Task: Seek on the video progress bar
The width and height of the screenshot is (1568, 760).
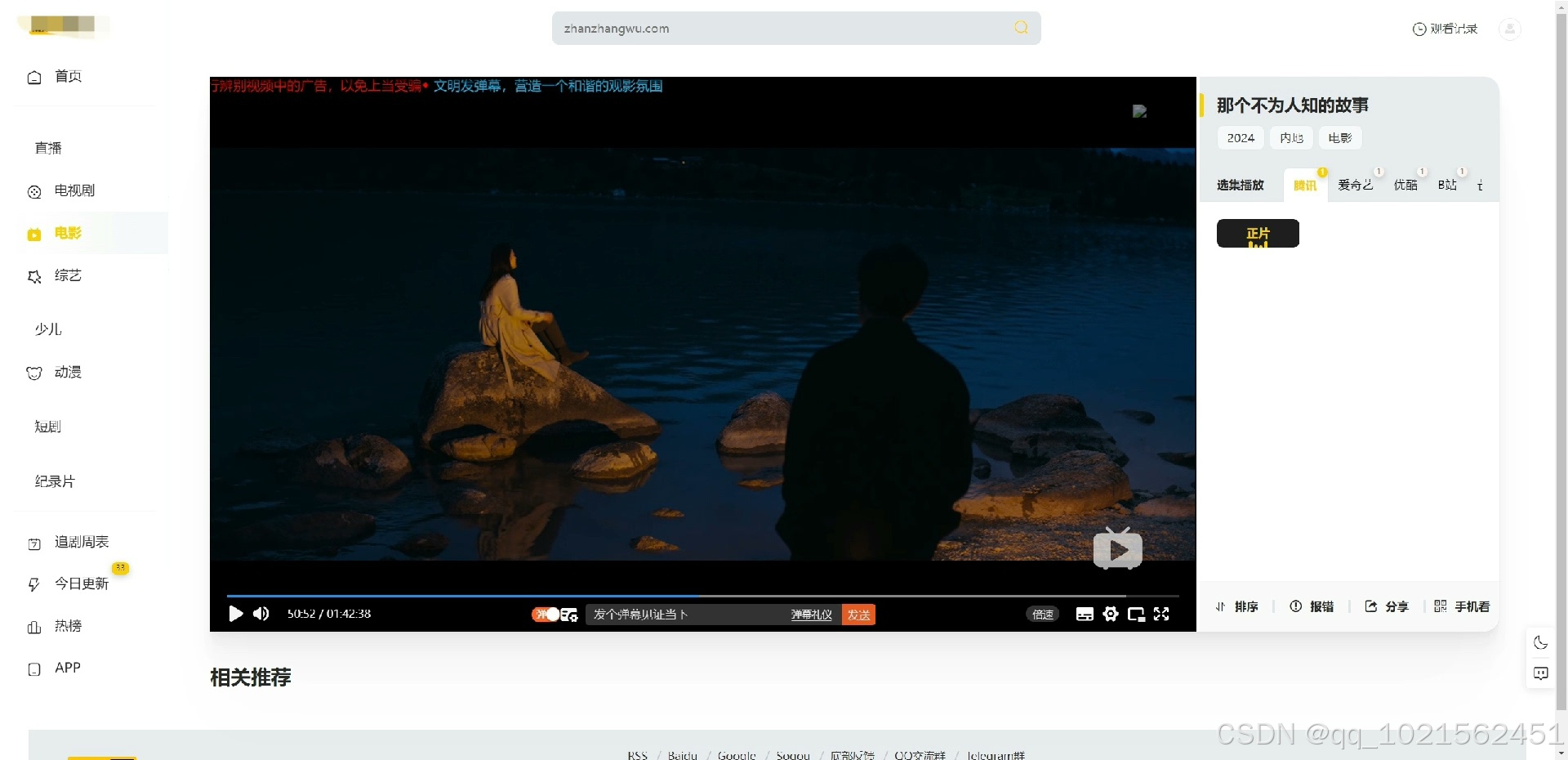Action: [702, 596]
